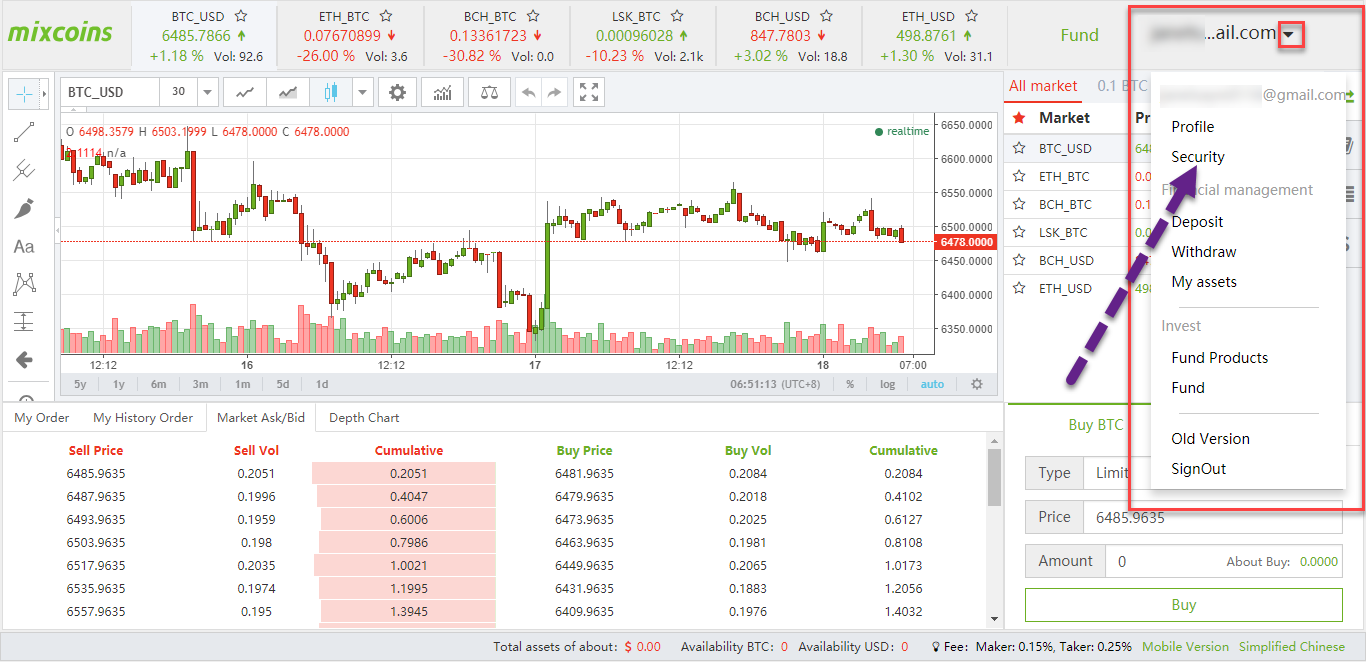
Task: Select Fund Products under Invest
Action: point(1220,358)
